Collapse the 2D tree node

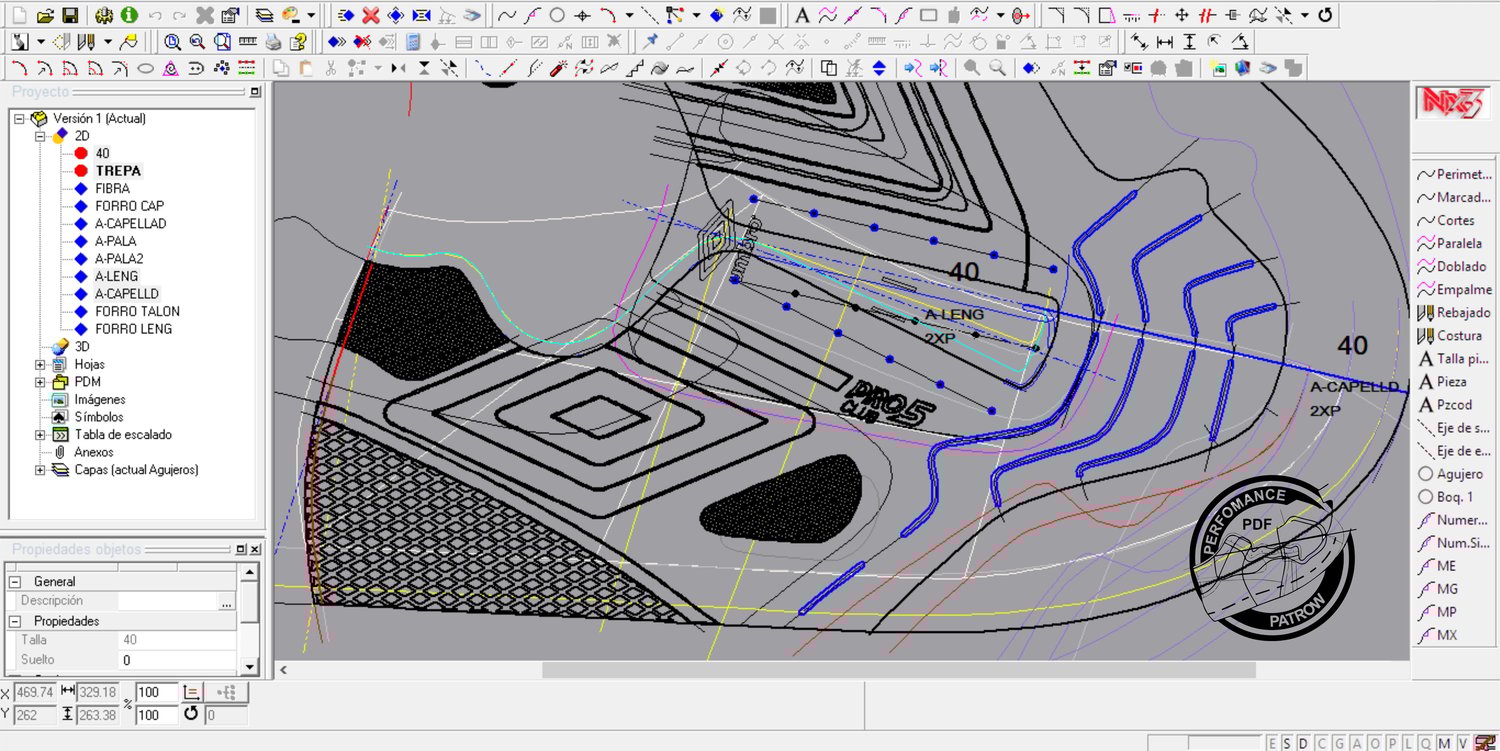[x=41, y=136]
